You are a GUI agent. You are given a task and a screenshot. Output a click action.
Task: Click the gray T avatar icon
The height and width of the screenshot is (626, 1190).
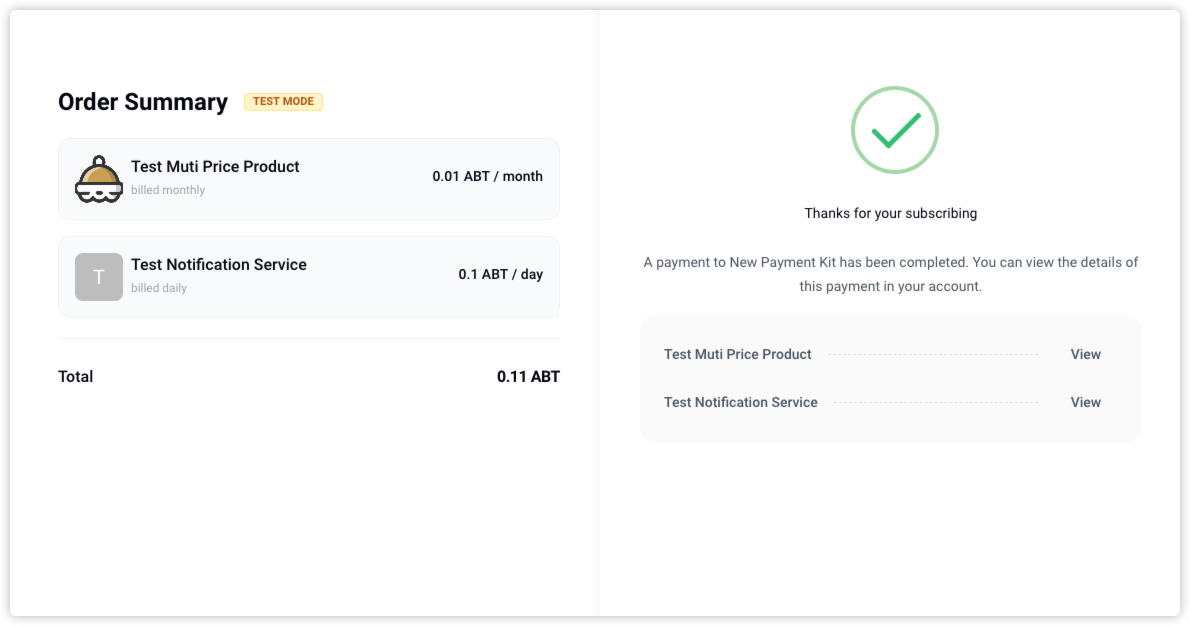tap(99, 277)
